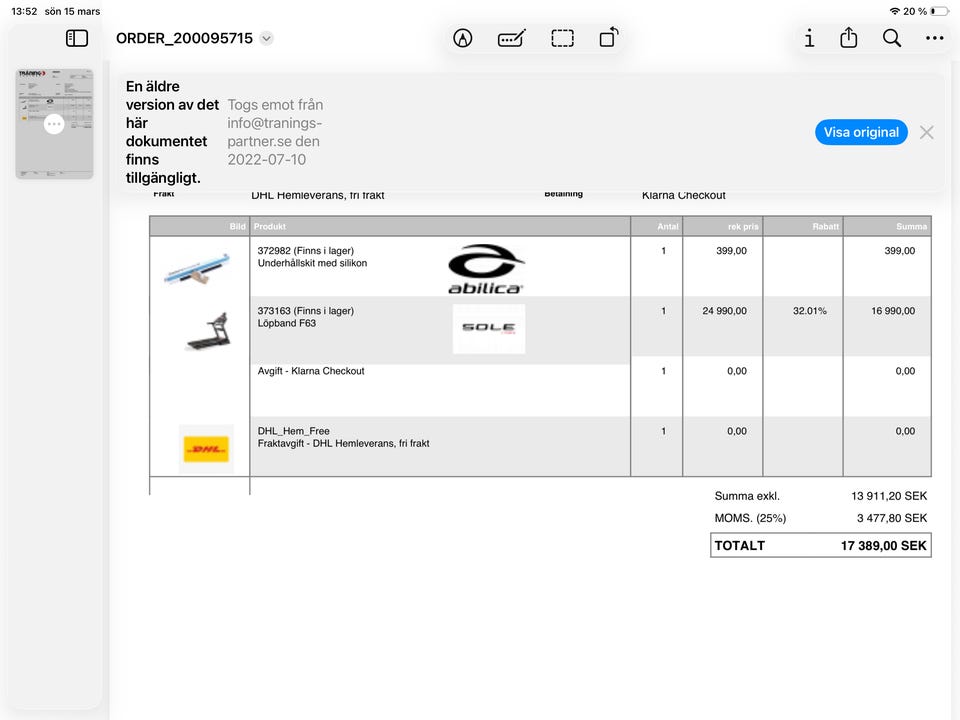The width and height of the screenshot is (960, 720).
Task: Tap the SOLE brand logo
Action: click(x=489, y=329)
